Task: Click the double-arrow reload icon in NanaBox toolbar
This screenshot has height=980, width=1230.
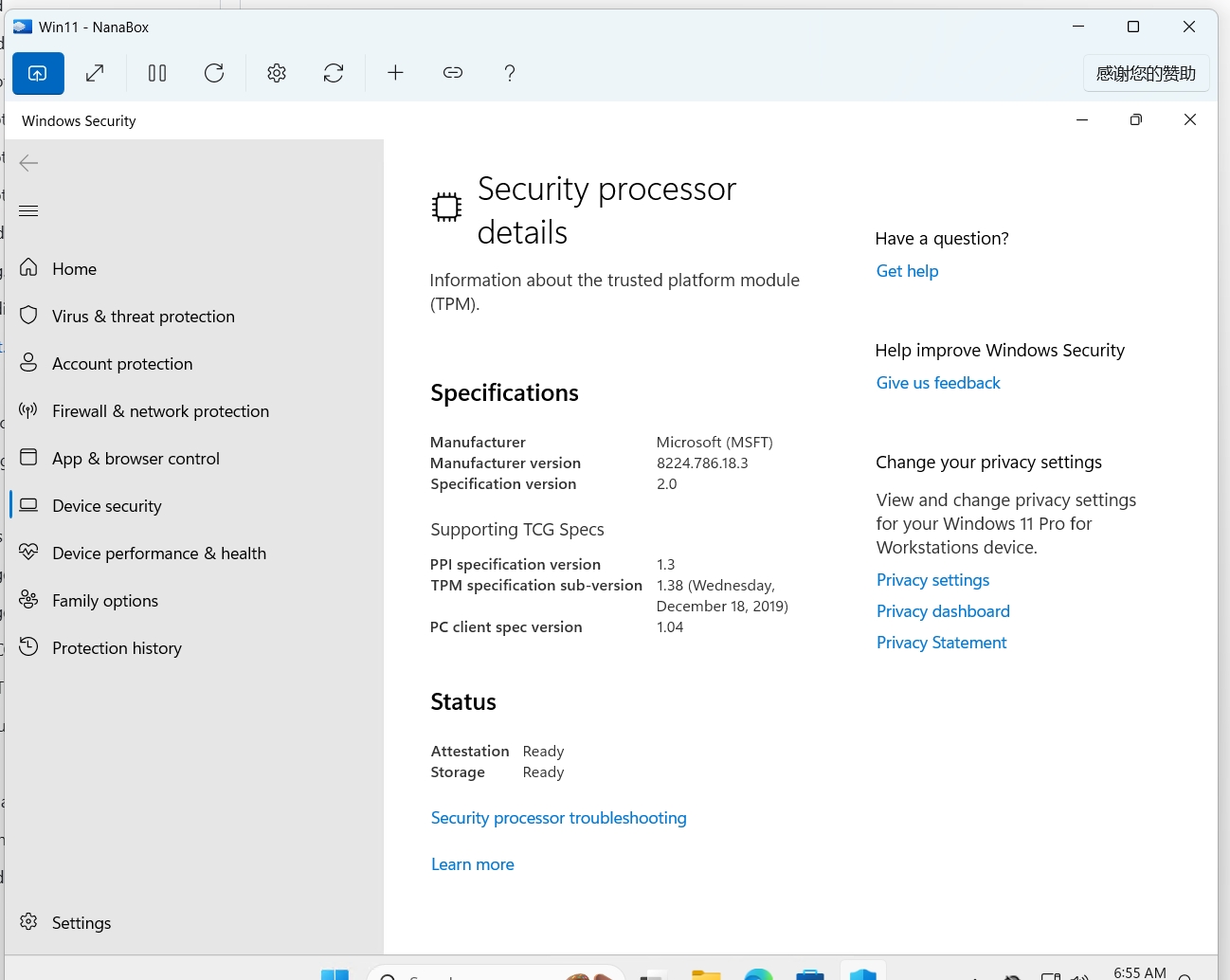Action: tap(334, 73)
